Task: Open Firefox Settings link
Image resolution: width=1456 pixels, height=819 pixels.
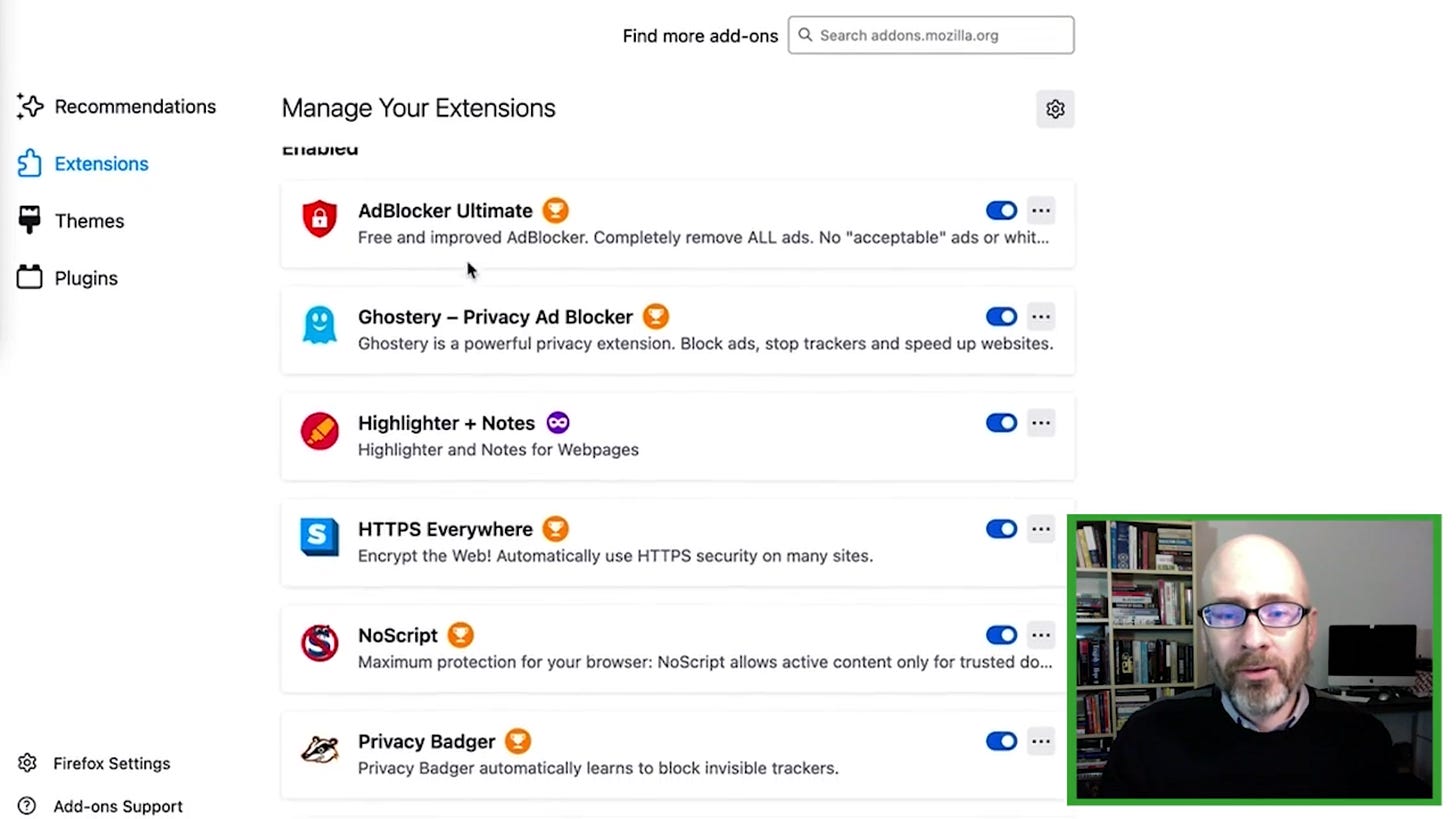Action: click(94, 763)
